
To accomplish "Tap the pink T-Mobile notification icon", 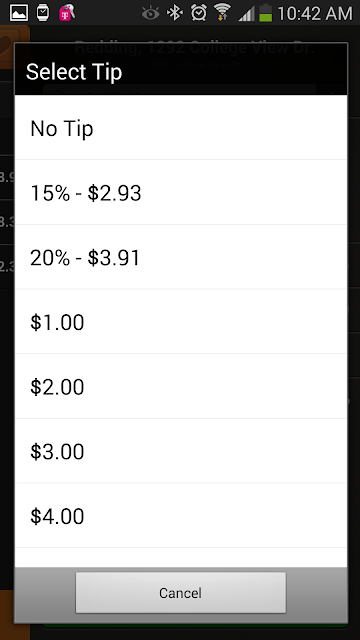I will pos(67,13).
